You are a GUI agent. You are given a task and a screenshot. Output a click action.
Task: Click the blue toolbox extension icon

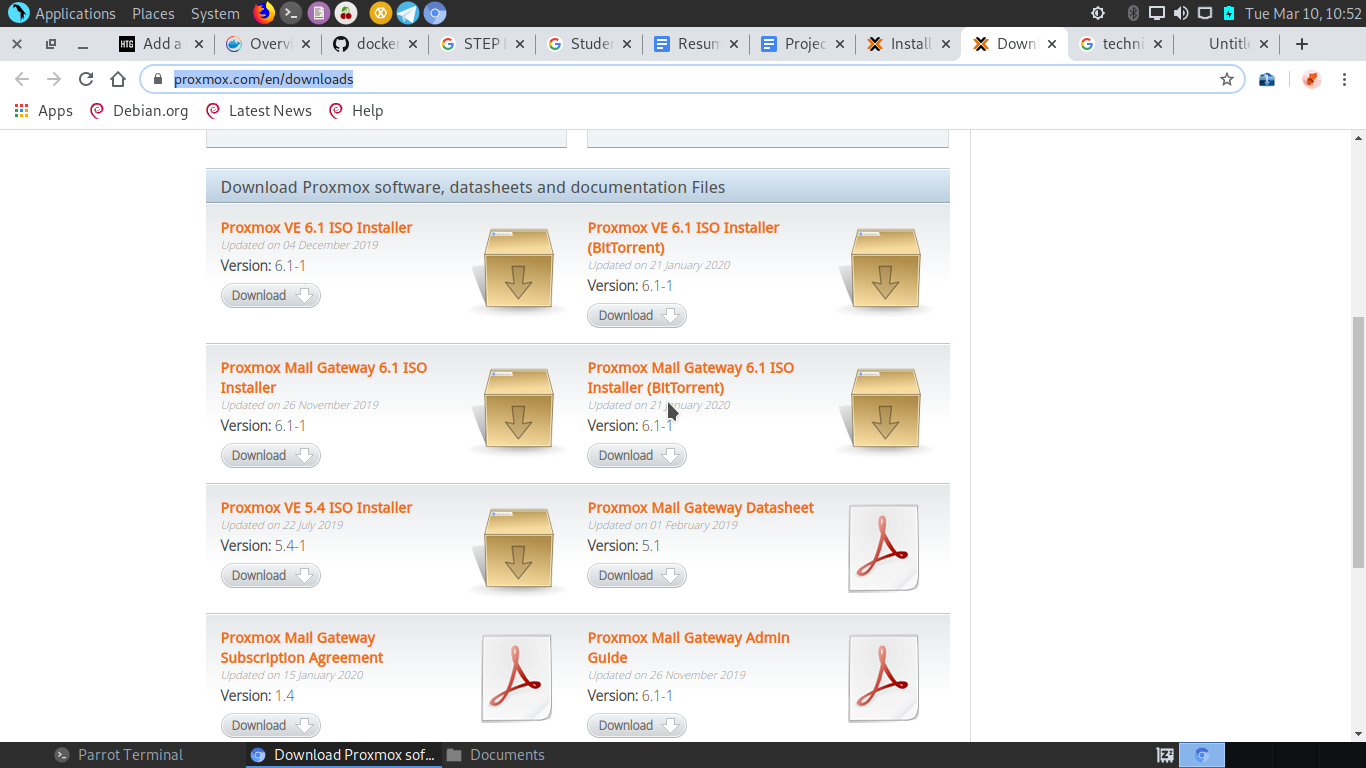(1267, 79)
